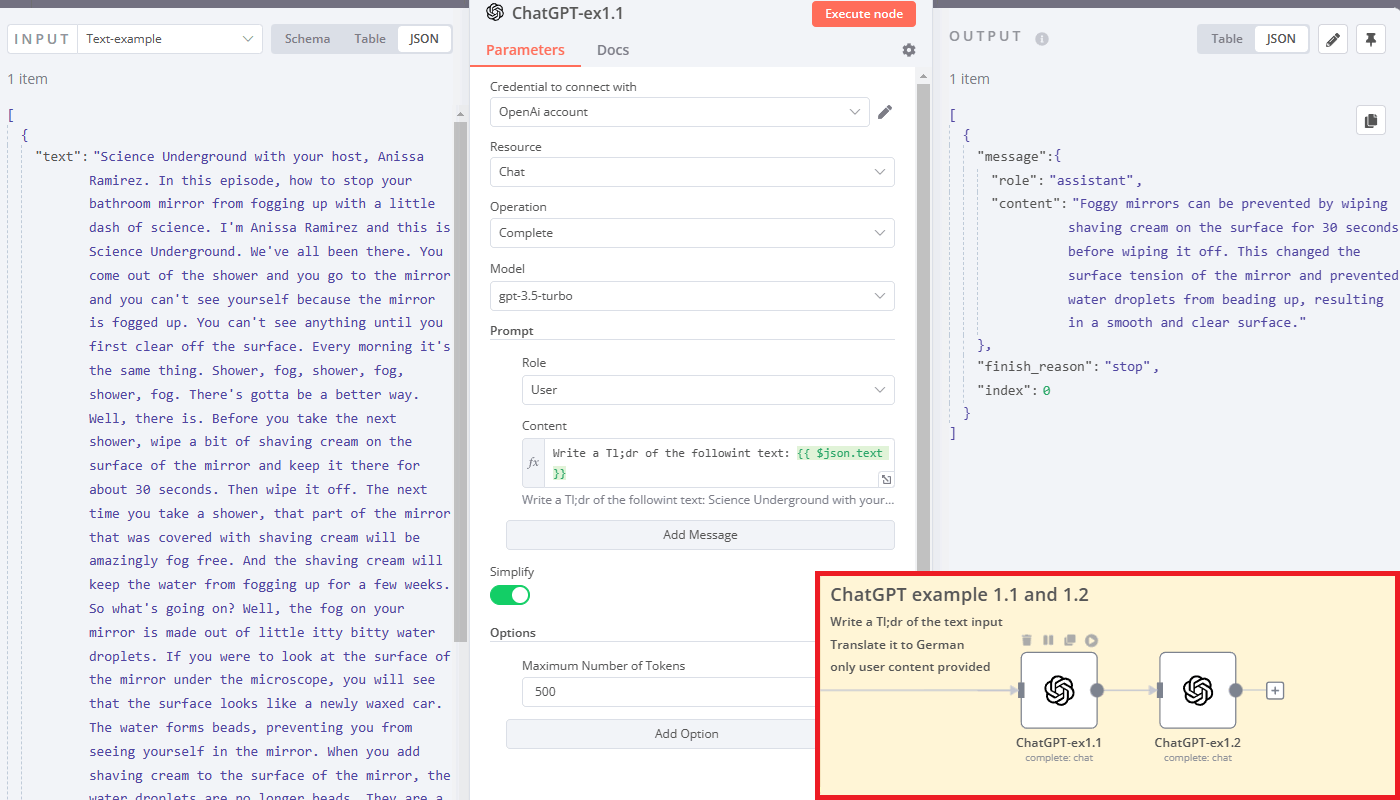The width and height of the screenshot is (1400, 800).
Task: Run the node via canvas play icon
Action: [1091, 640]
